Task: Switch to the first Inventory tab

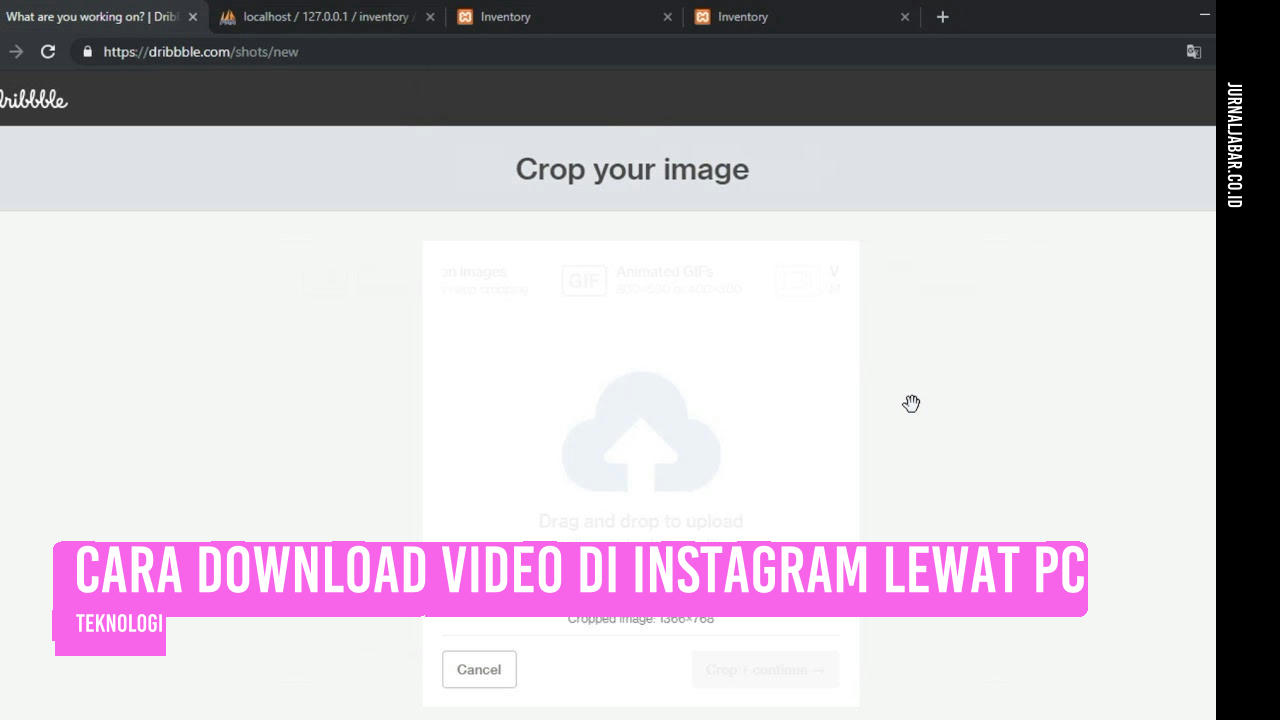Action: [564, 17]
